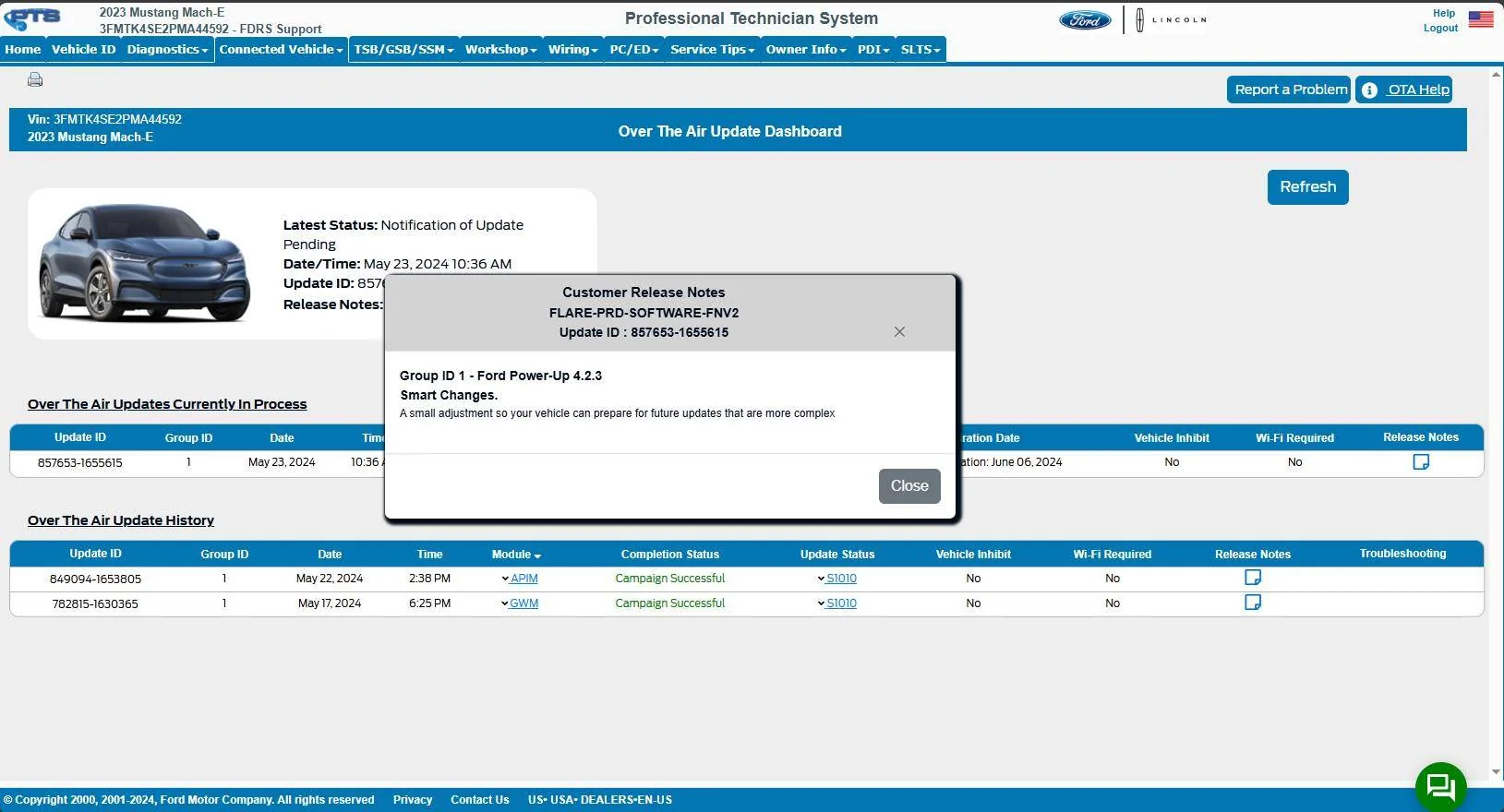Click the PTS logo
The height and width of the screenshot is (812, 1504).
point(32,19)
